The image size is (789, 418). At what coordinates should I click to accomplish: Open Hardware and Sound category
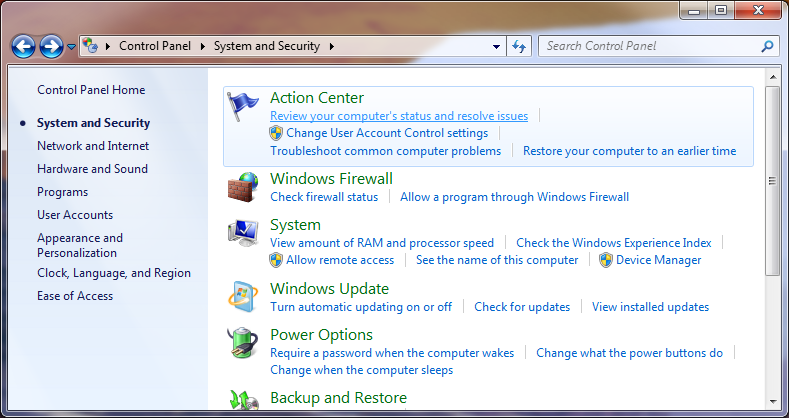(93, 169)
